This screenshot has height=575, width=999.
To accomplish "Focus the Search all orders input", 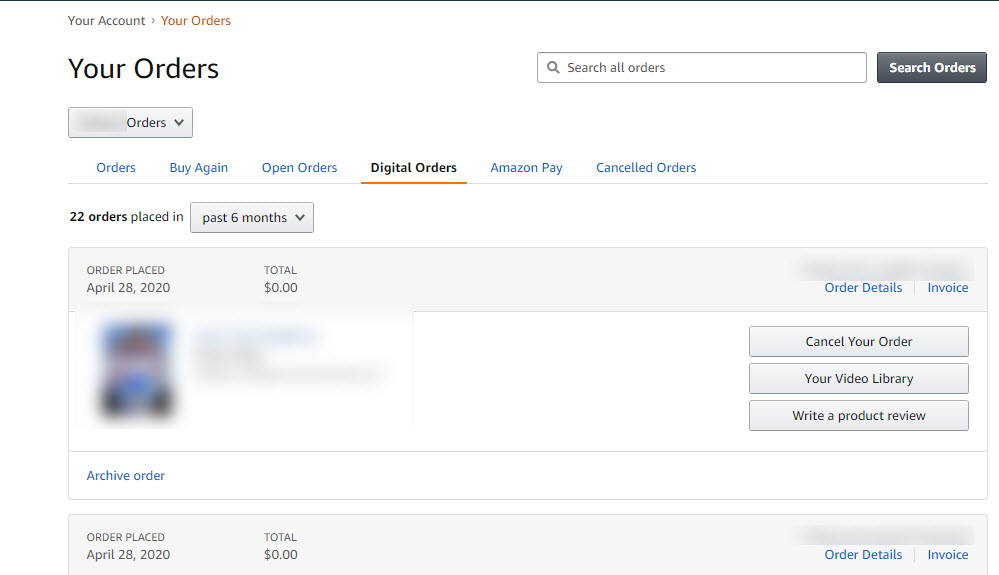I will (x=710, y=68).
